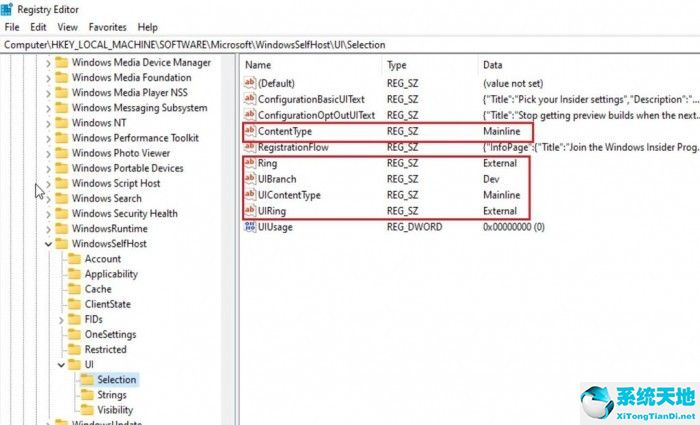The width and height of the screenshot is (700, 425).
Task: Collapse the UI subkey node
Action: click(x=61, y=365)
